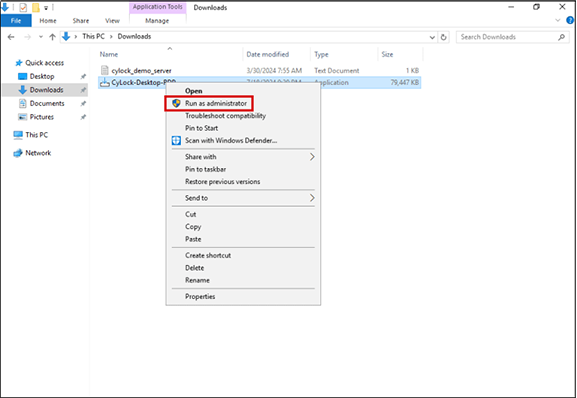The height and width of the screenshot is (398, 577).
Task: Sort by the Name column header
Action: coord(109,54)
